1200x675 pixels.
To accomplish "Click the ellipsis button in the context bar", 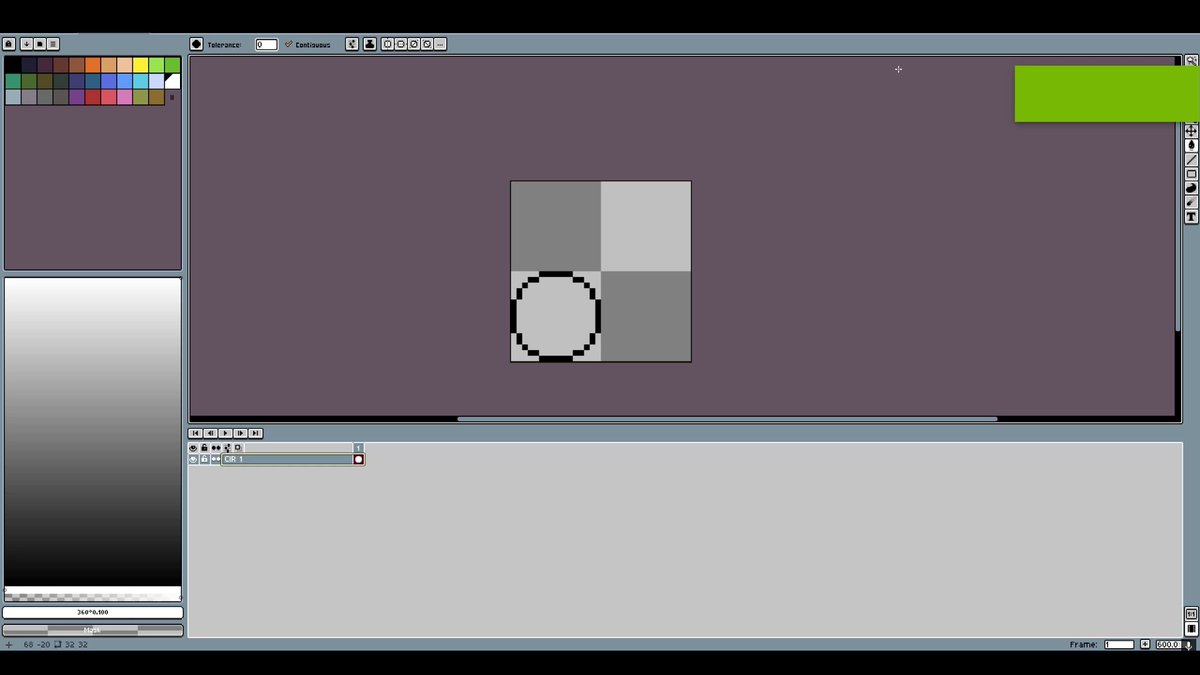I will [x=440, y=44].
